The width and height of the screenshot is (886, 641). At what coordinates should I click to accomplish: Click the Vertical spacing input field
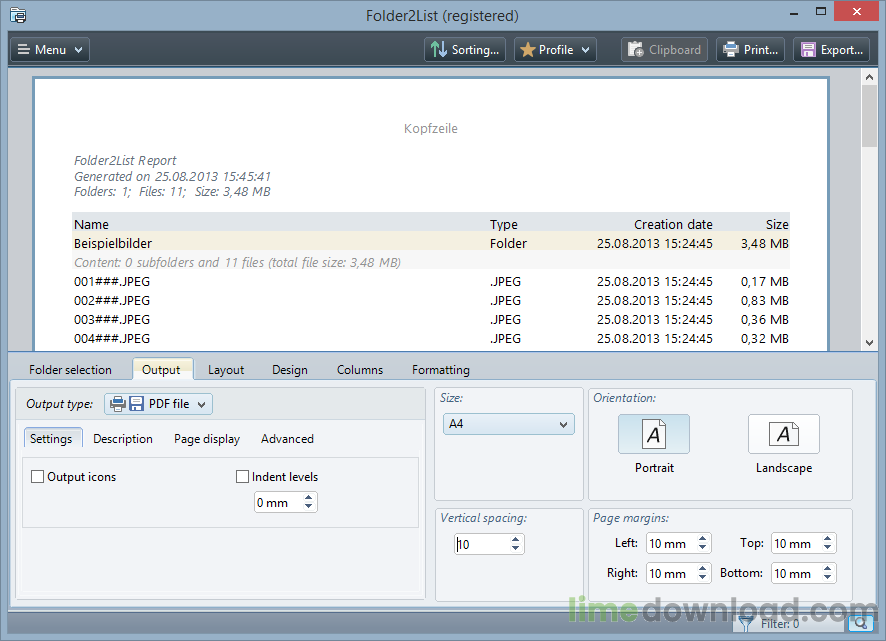click(481, 545)
